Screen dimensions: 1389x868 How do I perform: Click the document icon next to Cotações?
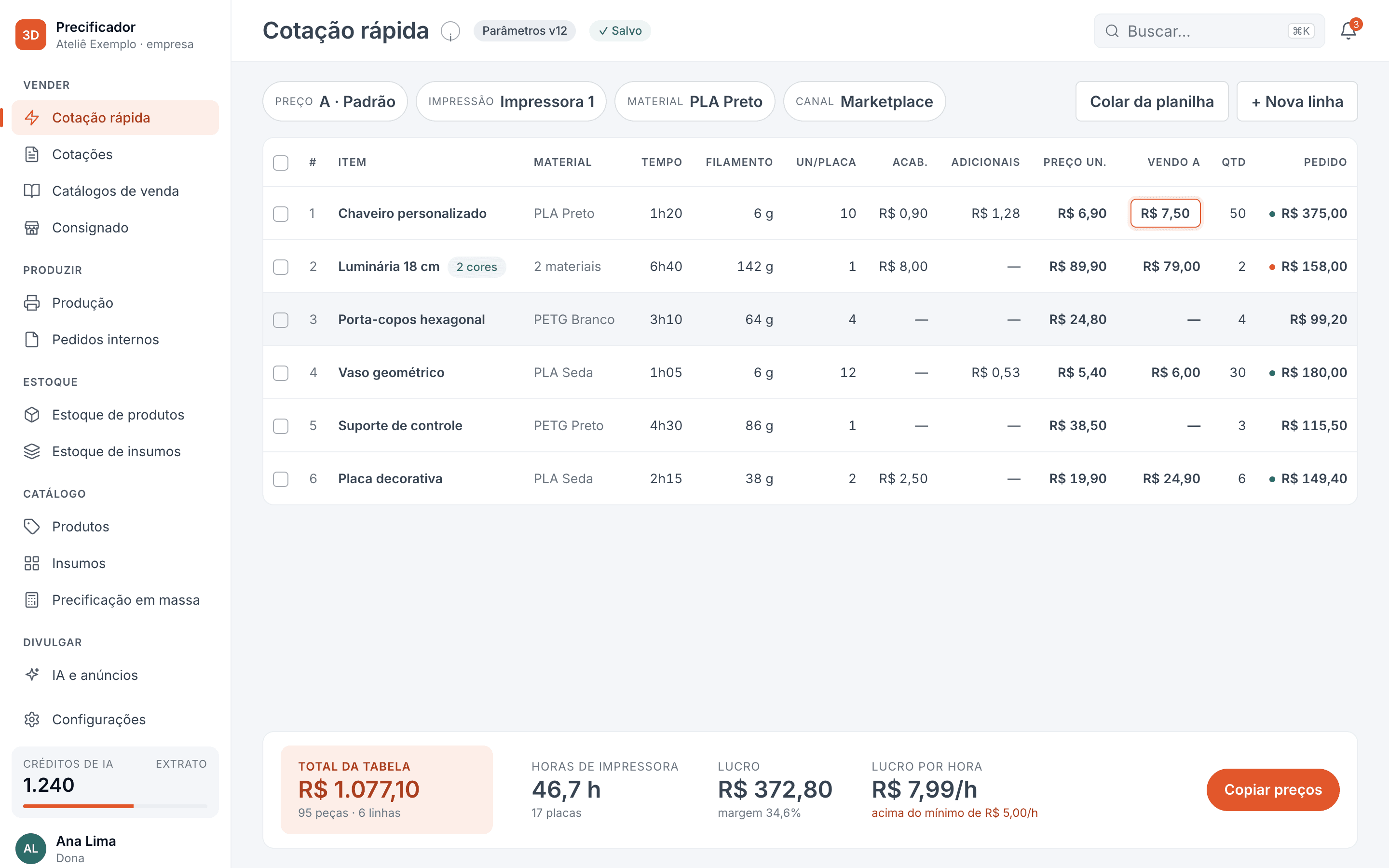[32, 154]
